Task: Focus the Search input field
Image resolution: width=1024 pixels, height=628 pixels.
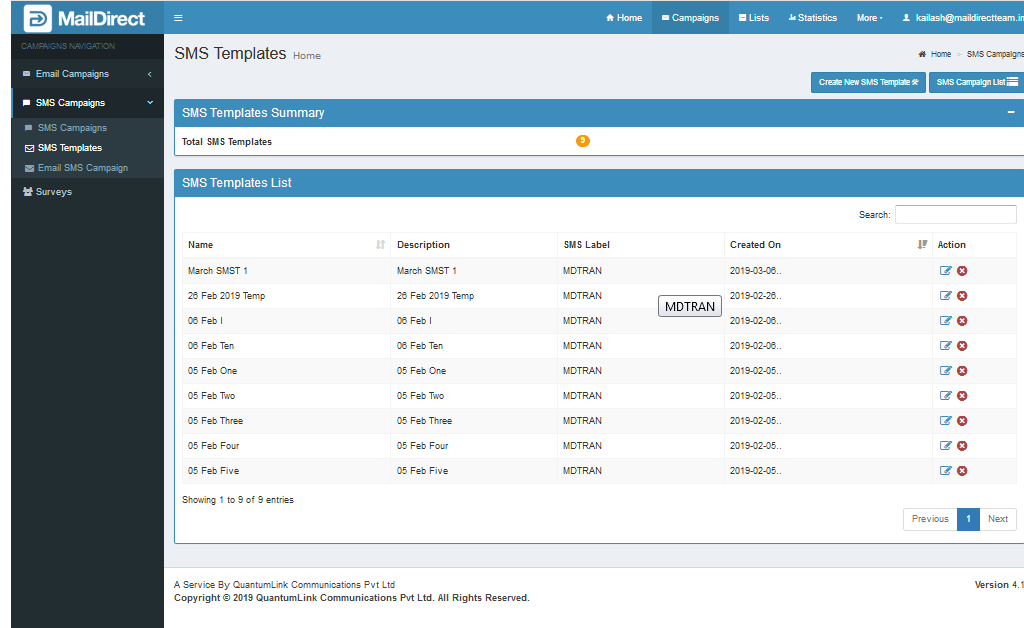Action: coord(955,215)
